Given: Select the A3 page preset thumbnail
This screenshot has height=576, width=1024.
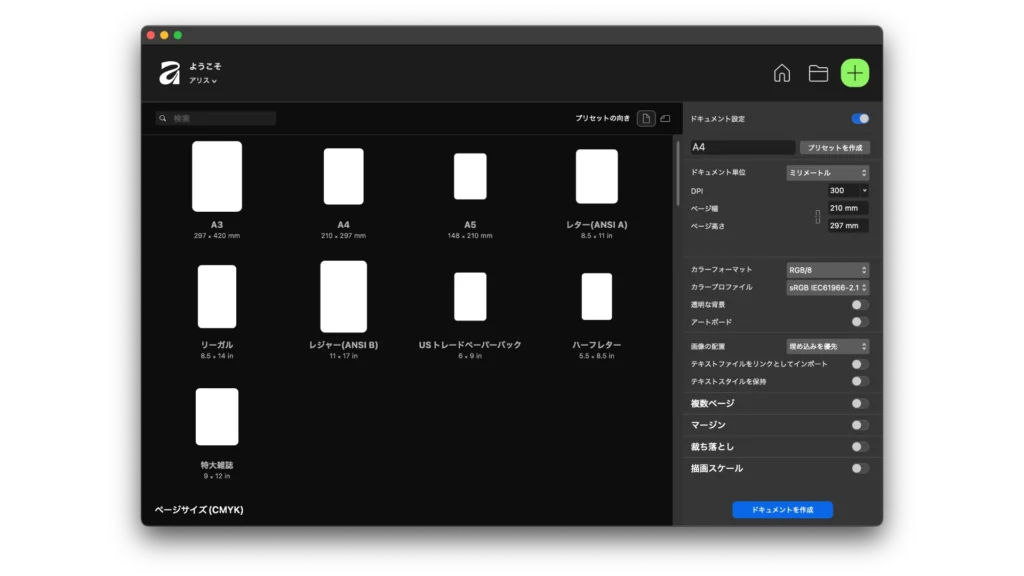Looking at the screenshot, I should pyautogui.click(x=217, y=176).
